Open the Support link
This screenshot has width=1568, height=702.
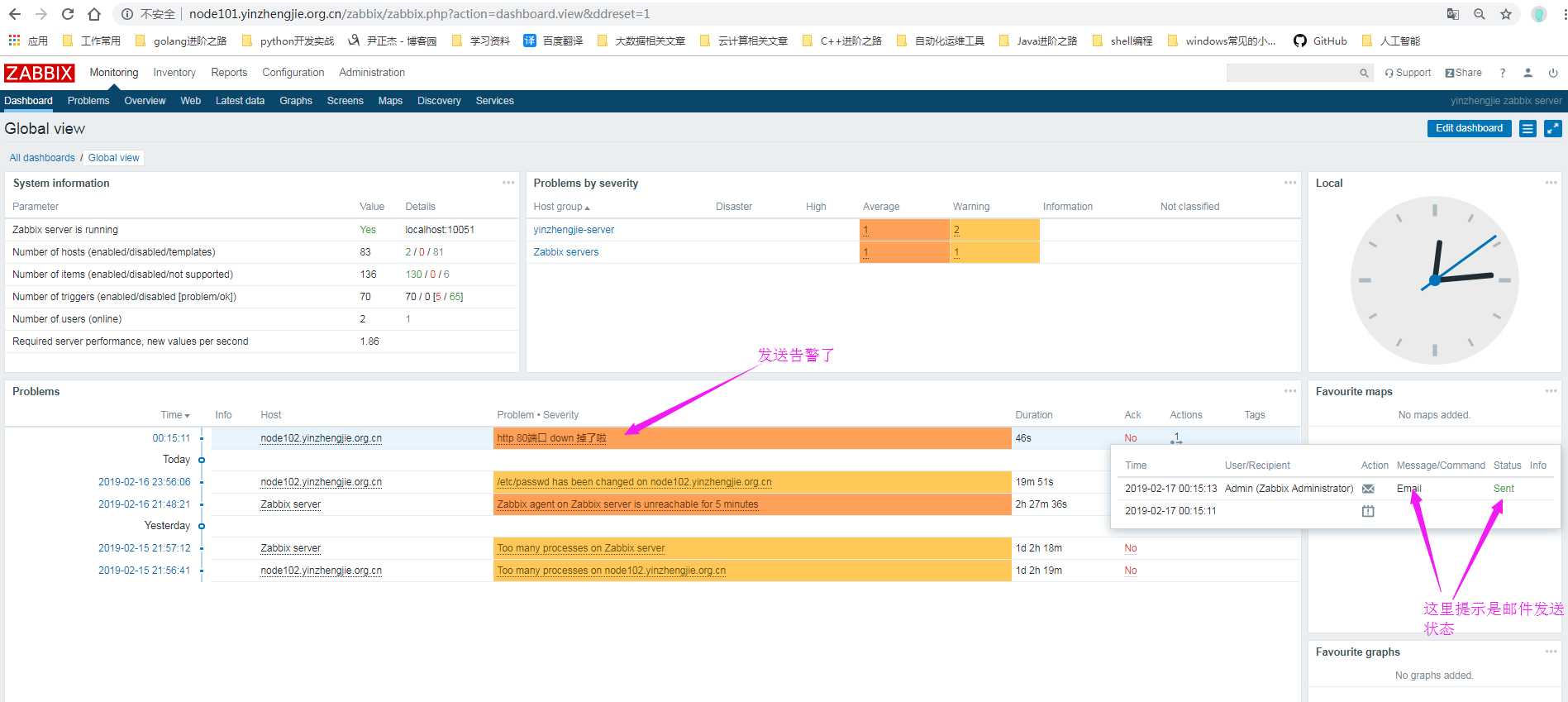(x=1408, y=73)
